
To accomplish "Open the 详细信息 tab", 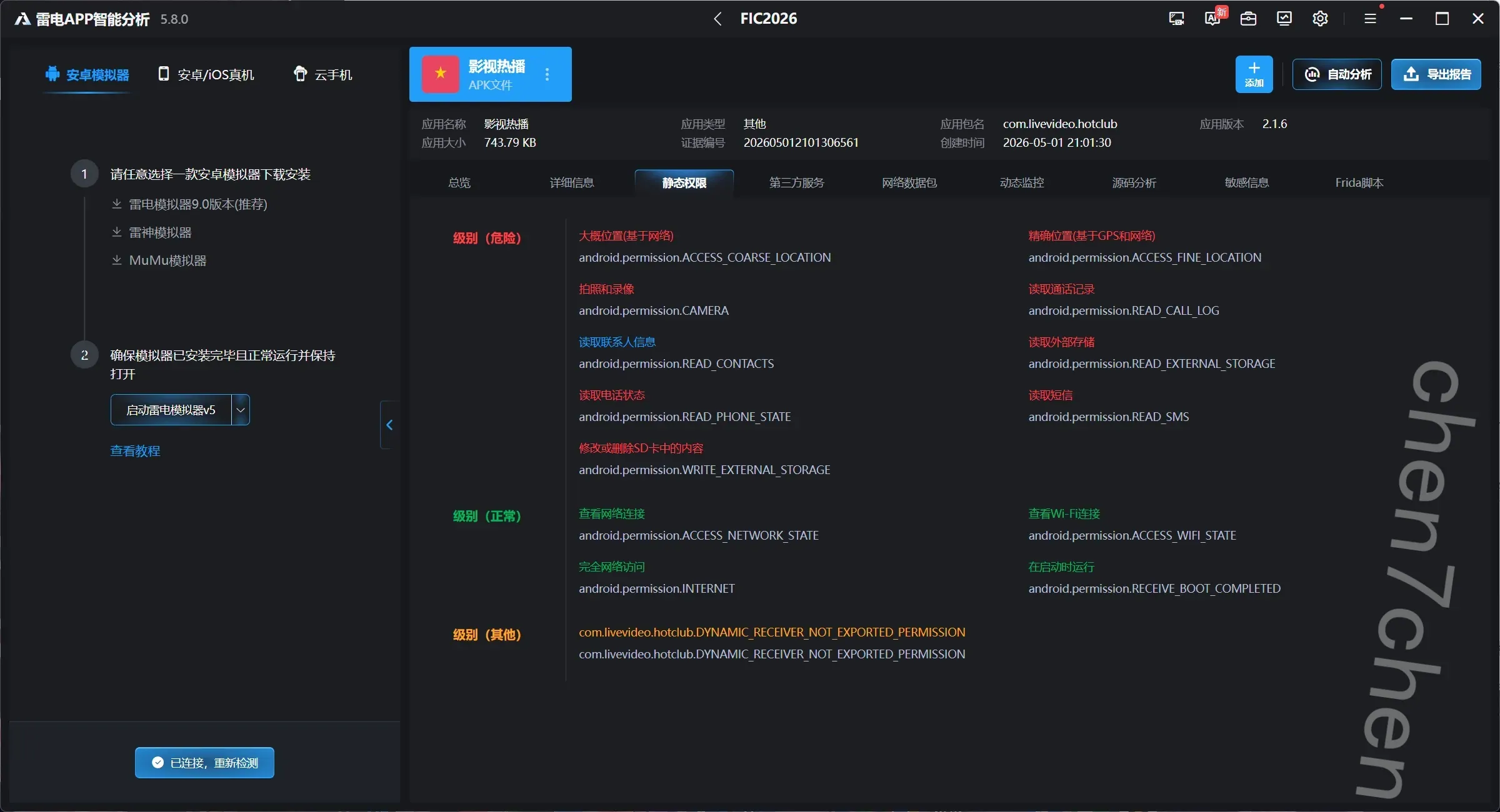I will (572, 182).
